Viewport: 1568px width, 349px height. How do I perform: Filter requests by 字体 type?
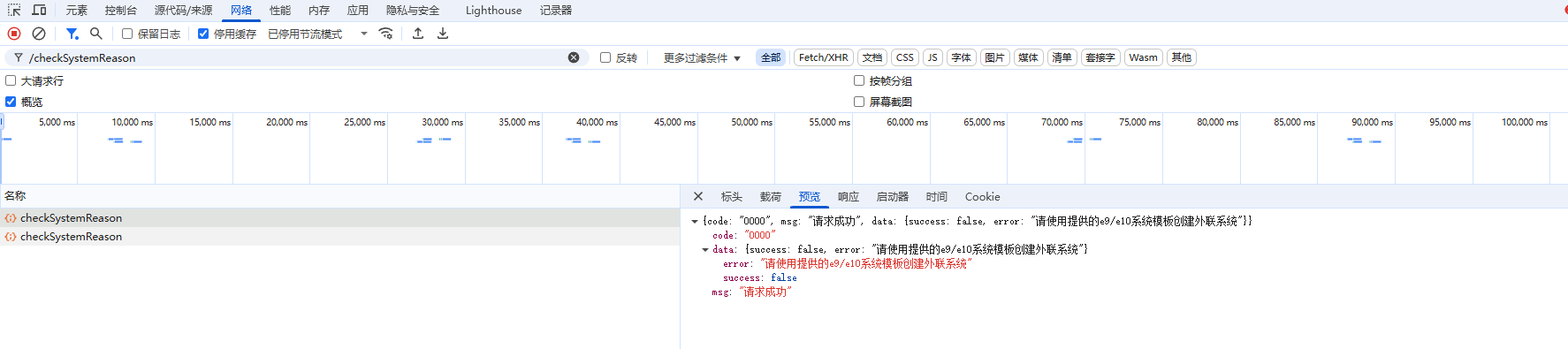click(x=961, y=57)
